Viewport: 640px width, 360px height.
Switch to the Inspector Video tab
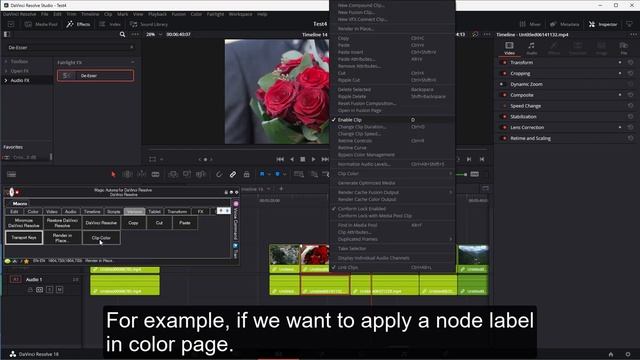(509, 48)
